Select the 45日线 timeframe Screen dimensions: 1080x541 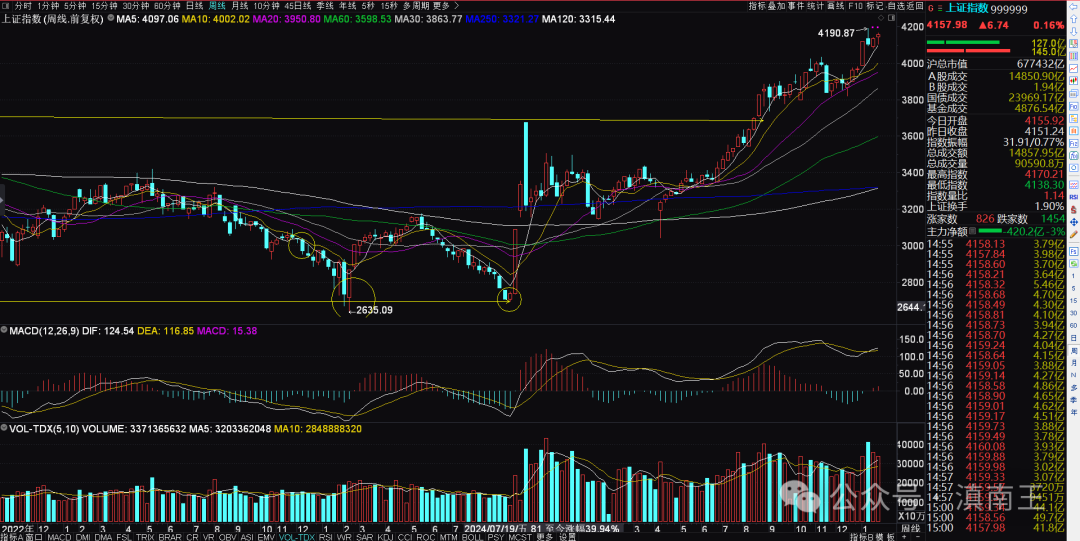click(298, 6)
